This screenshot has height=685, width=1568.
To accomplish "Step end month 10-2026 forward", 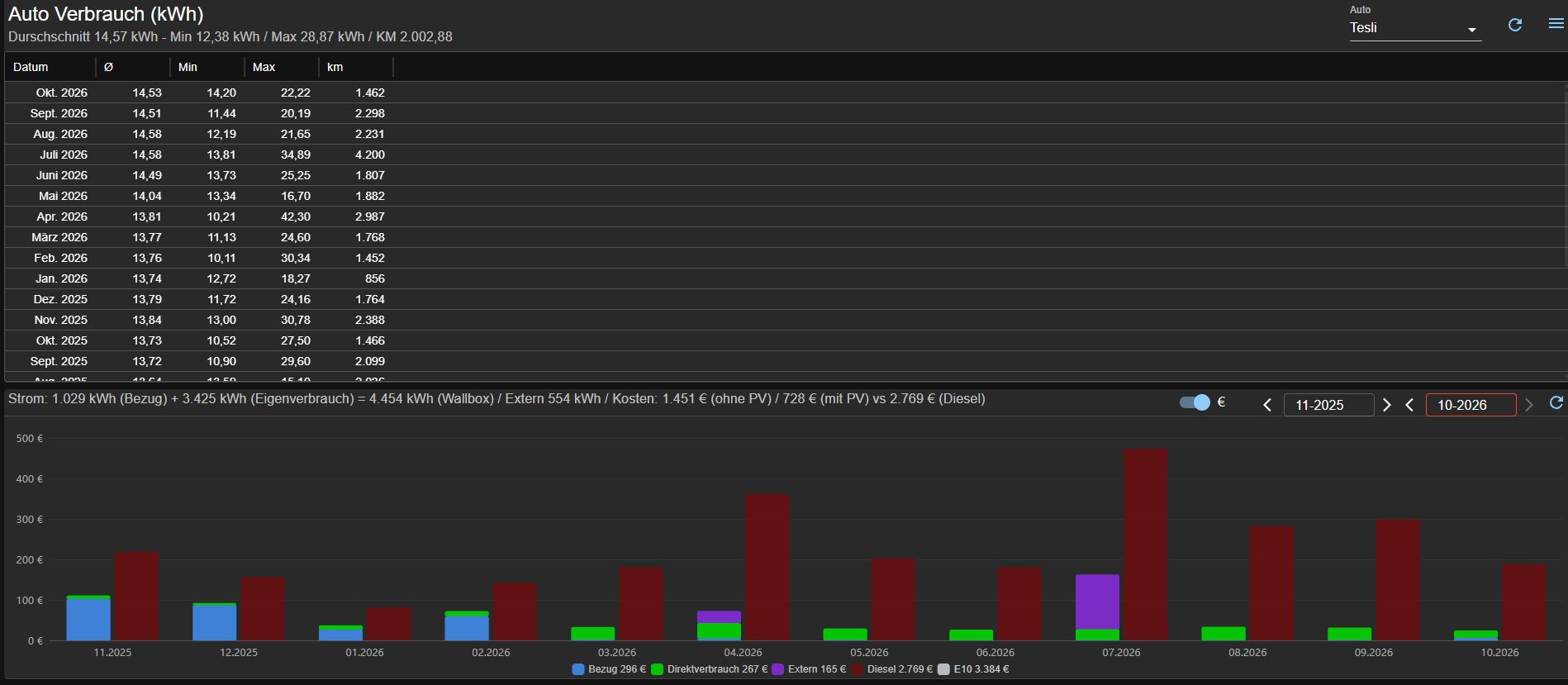I will pos(1529,405).
